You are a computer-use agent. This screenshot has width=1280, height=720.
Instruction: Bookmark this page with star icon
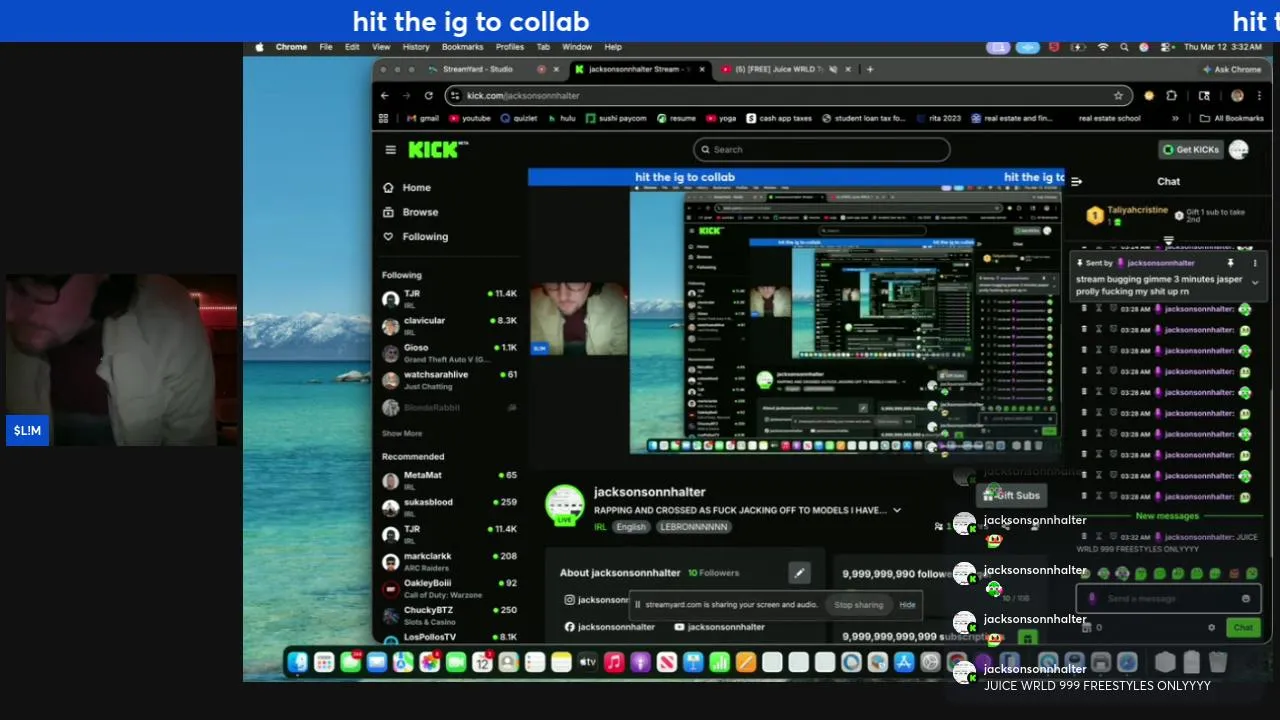click(x=1118, y=96)
